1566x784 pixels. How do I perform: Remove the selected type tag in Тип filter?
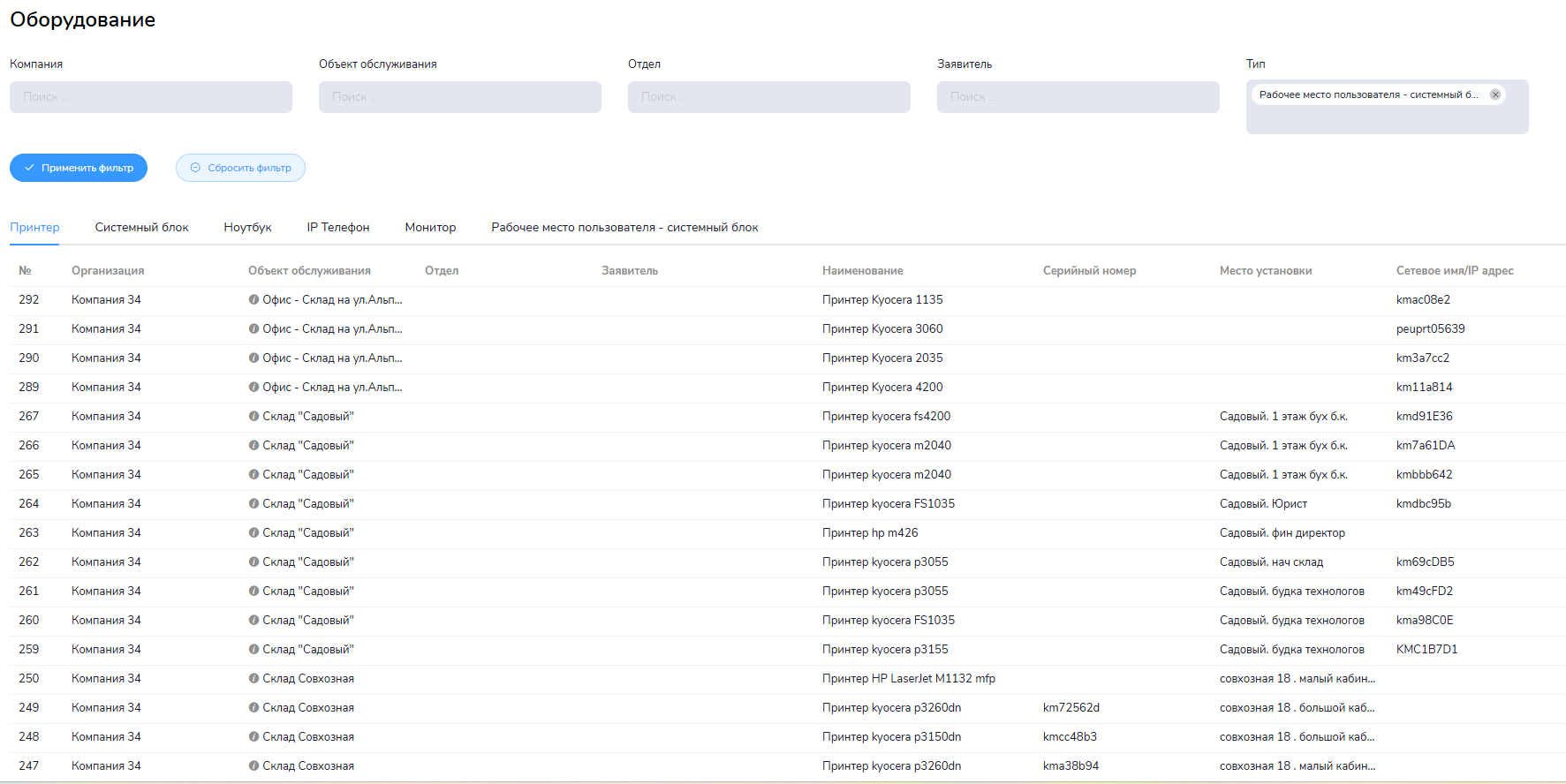pos(1495,94)
